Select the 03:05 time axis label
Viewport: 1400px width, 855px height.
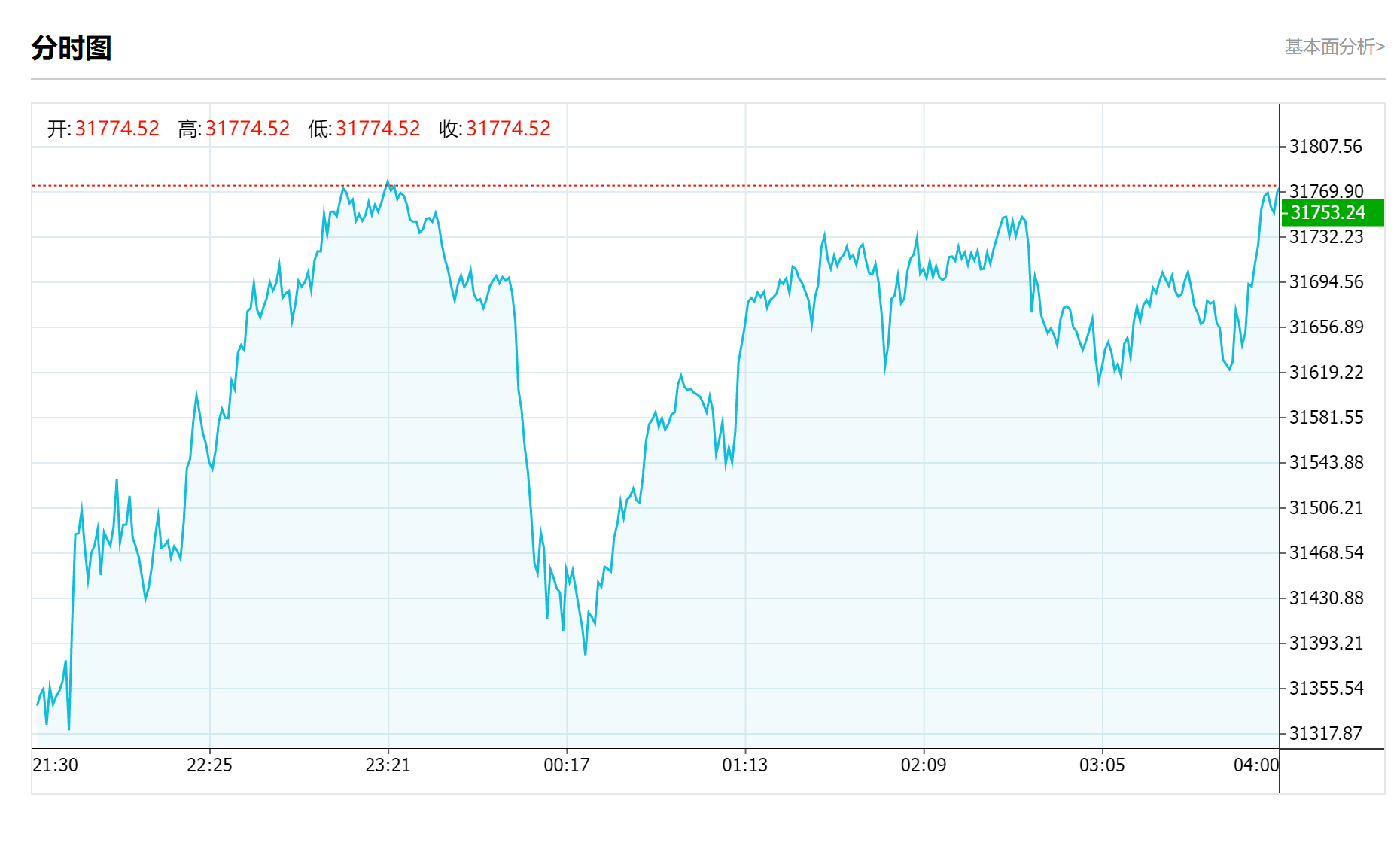pos(1101,765)
